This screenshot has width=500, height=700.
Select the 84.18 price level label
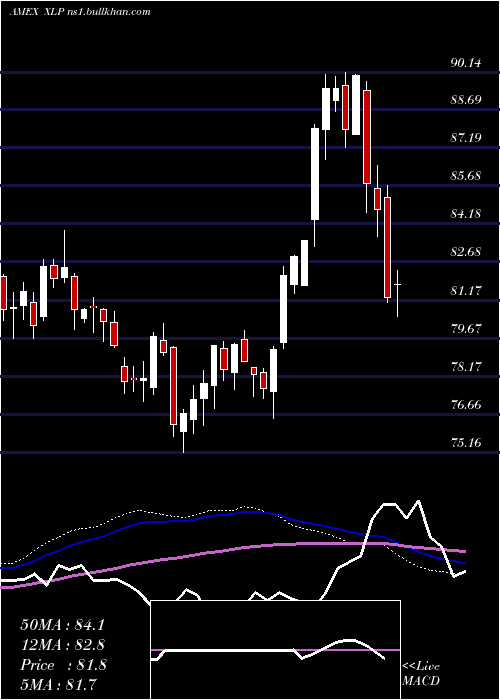[466, 214]
